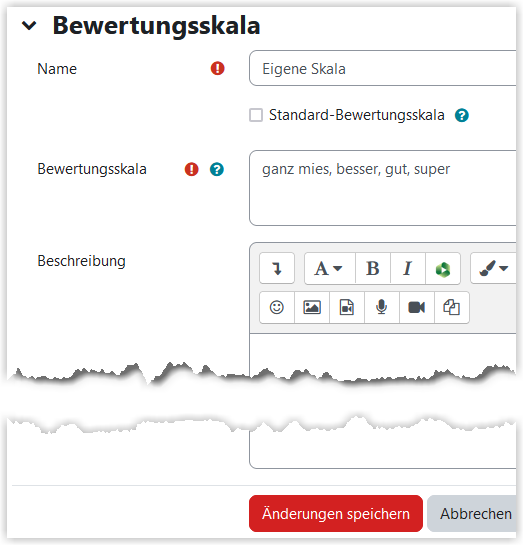Click the Abbrechen button
The height and width of the screenshot is (546, 524).
point(472,514)
